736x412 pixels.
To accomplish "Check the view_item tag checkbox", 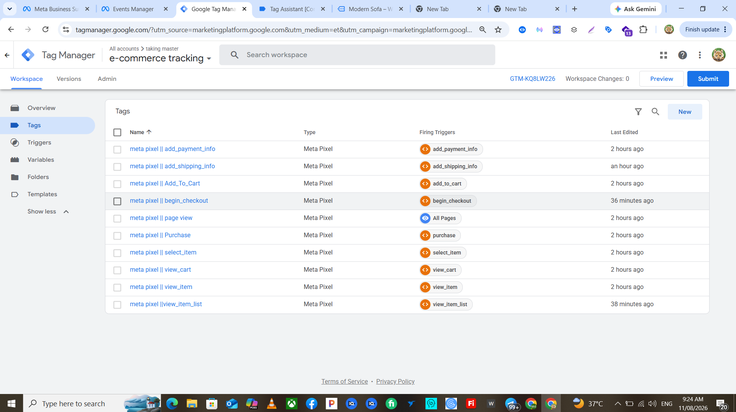I will point(117,287).
